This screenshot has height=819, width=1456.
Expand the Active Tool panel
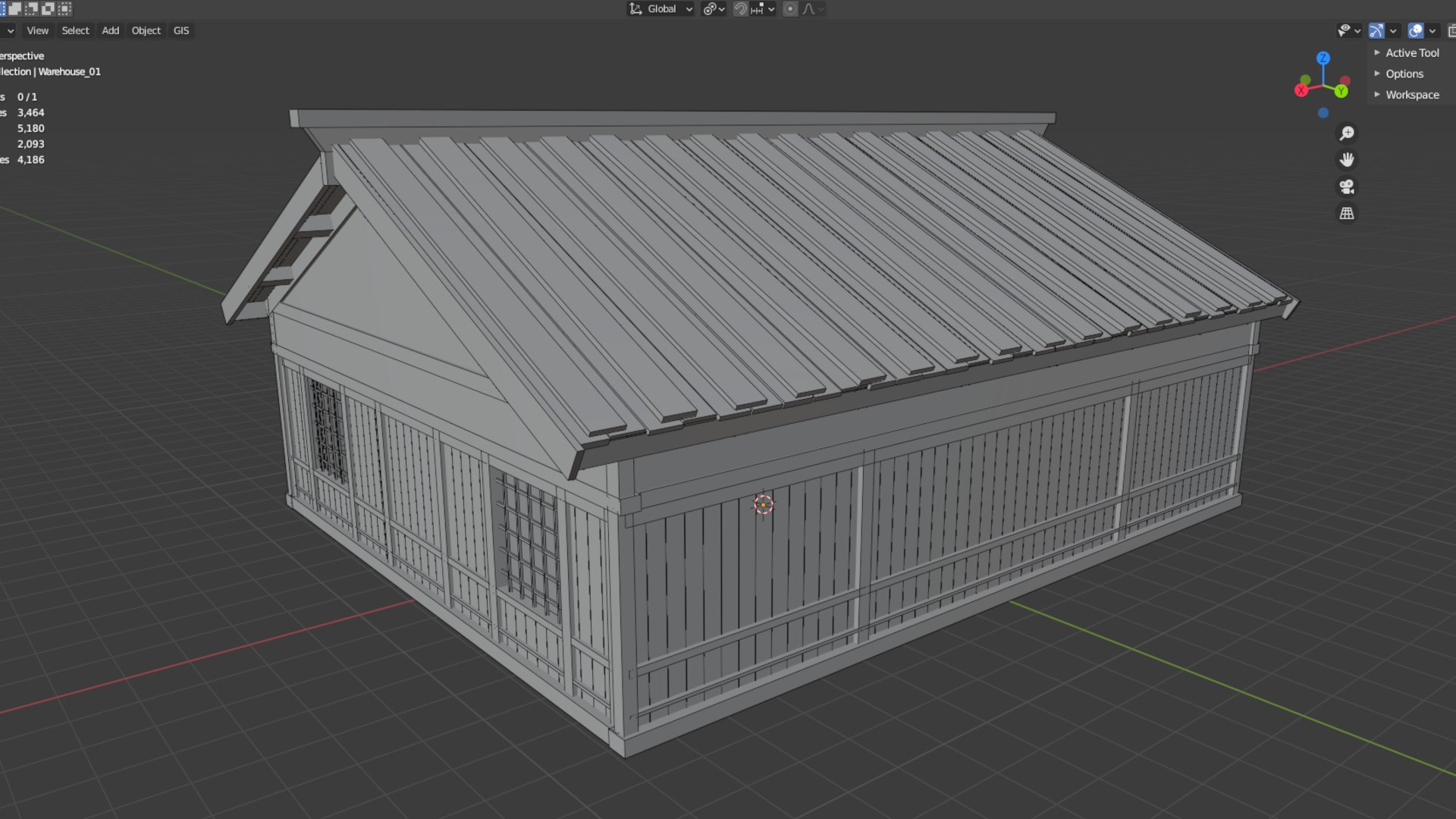tap(1407, 52)
